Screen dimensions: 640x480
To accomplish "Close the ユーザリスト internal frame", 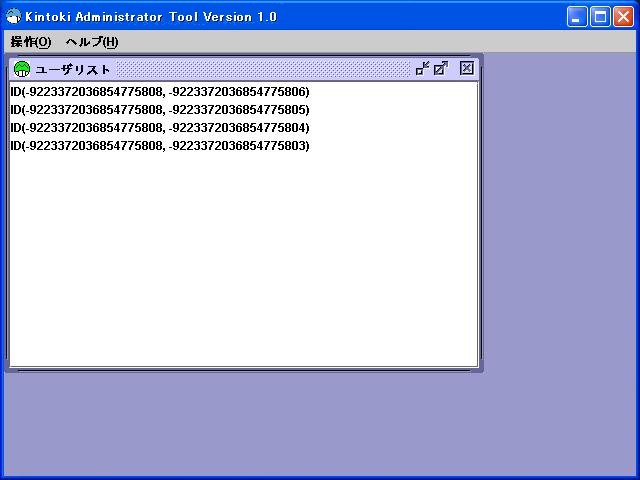I will click(x=467, y=69).
